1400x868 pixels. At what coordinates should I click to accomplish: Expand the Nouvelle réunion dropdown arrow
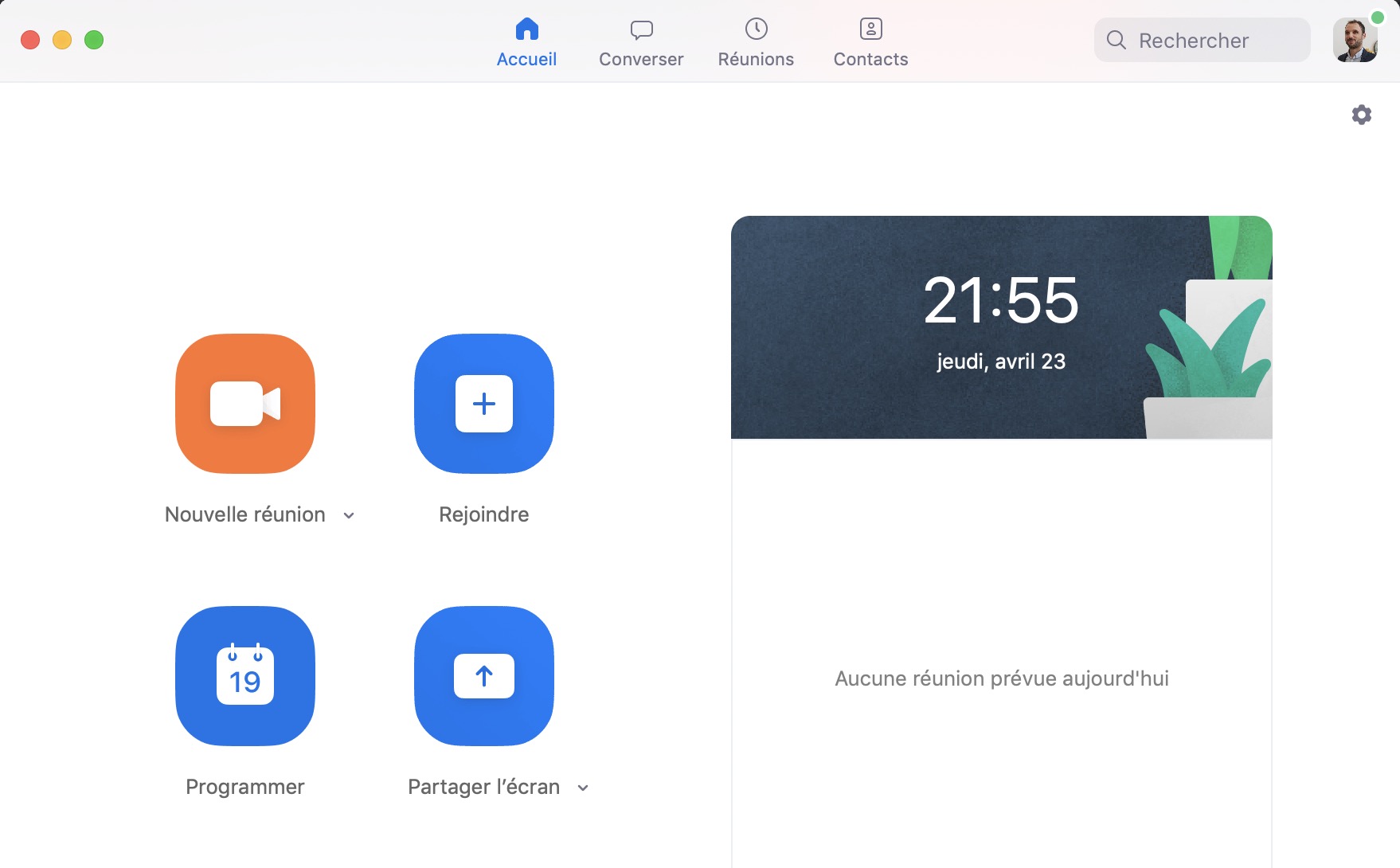pos(349,516)
